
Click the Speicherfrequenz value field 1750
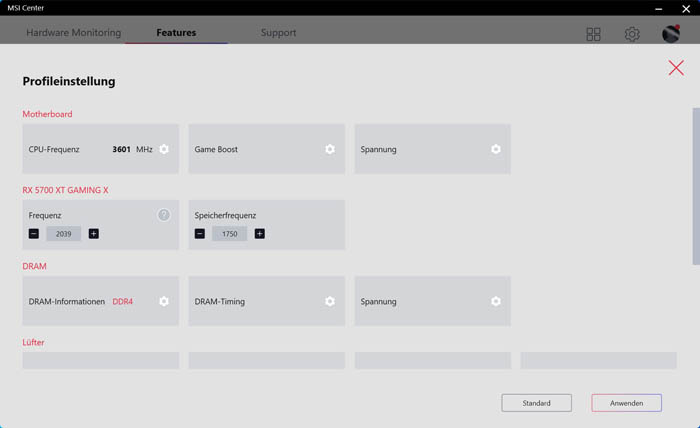click(229, 234)
